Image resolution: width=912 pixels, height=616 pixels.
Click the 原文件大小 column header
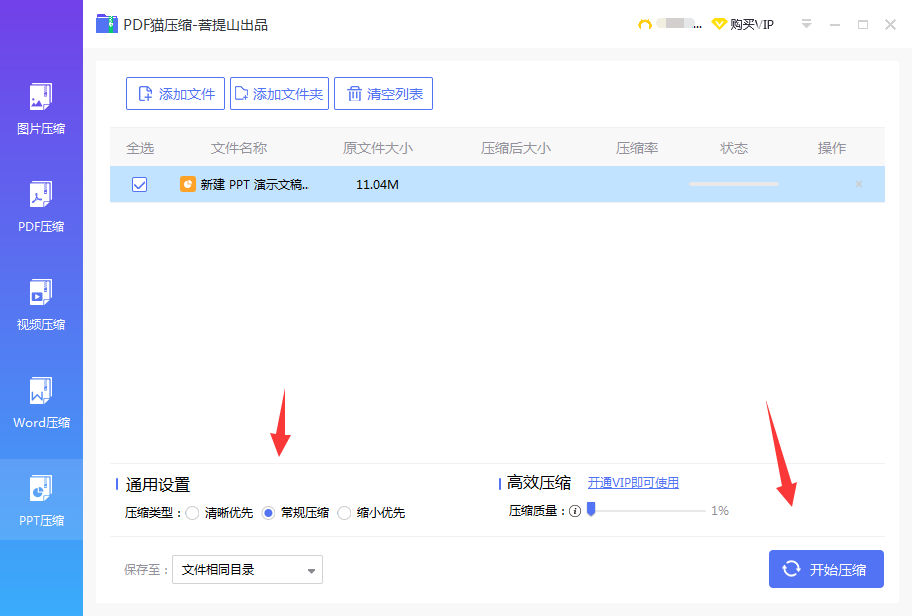click(377, 148)
